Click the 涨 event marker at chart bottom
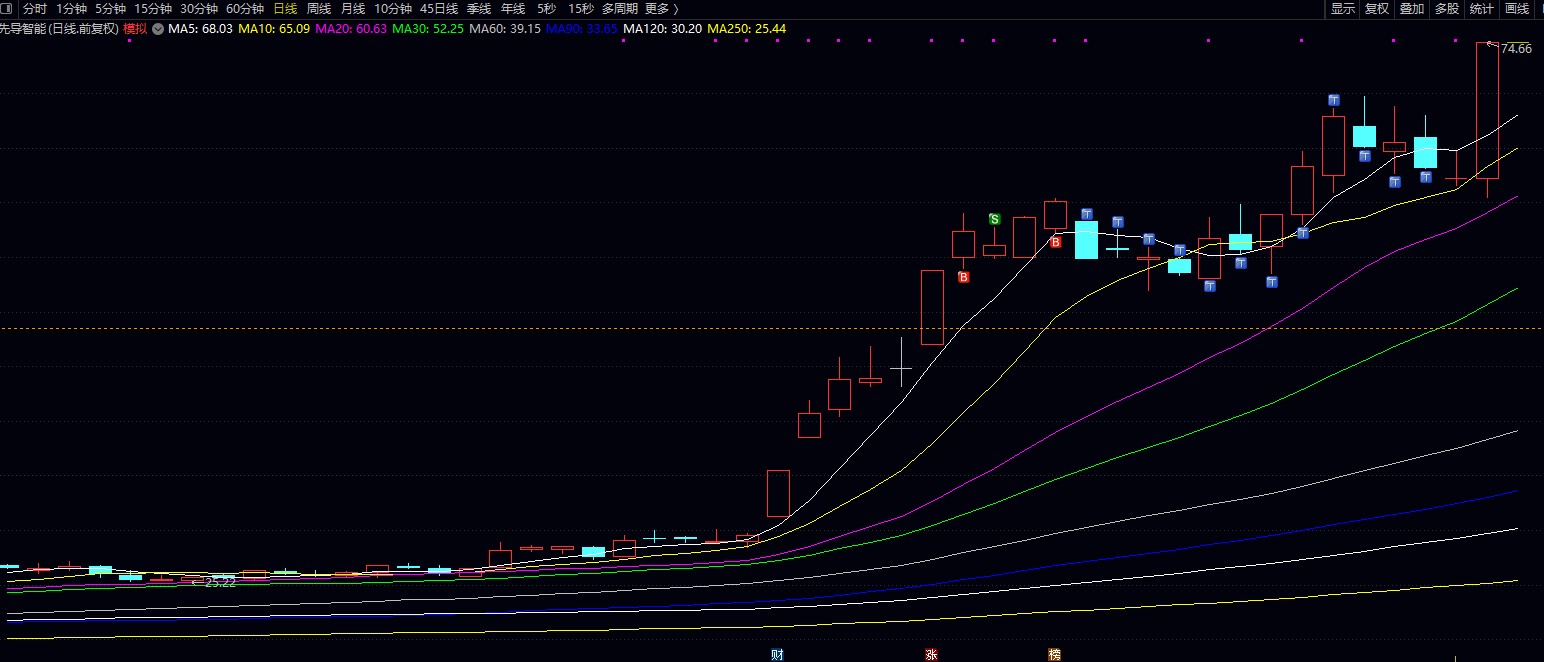This screenshot has height=662, width=1544. pos(932,655)
